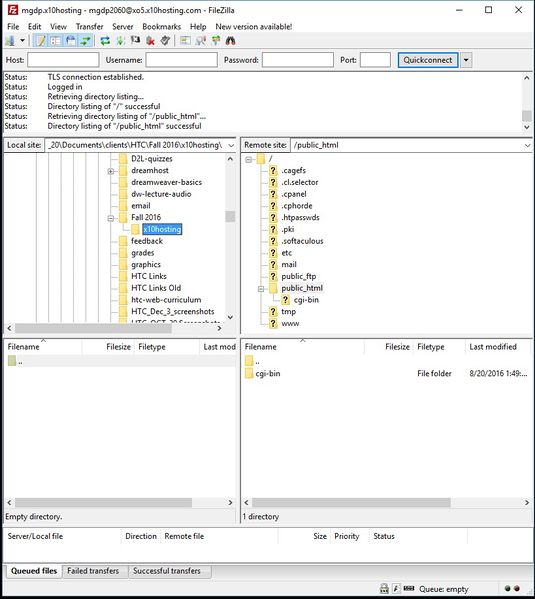Switch to the Successful transfers tab
This screenshot has height=599, width=535.
click(x=167, y=571)
